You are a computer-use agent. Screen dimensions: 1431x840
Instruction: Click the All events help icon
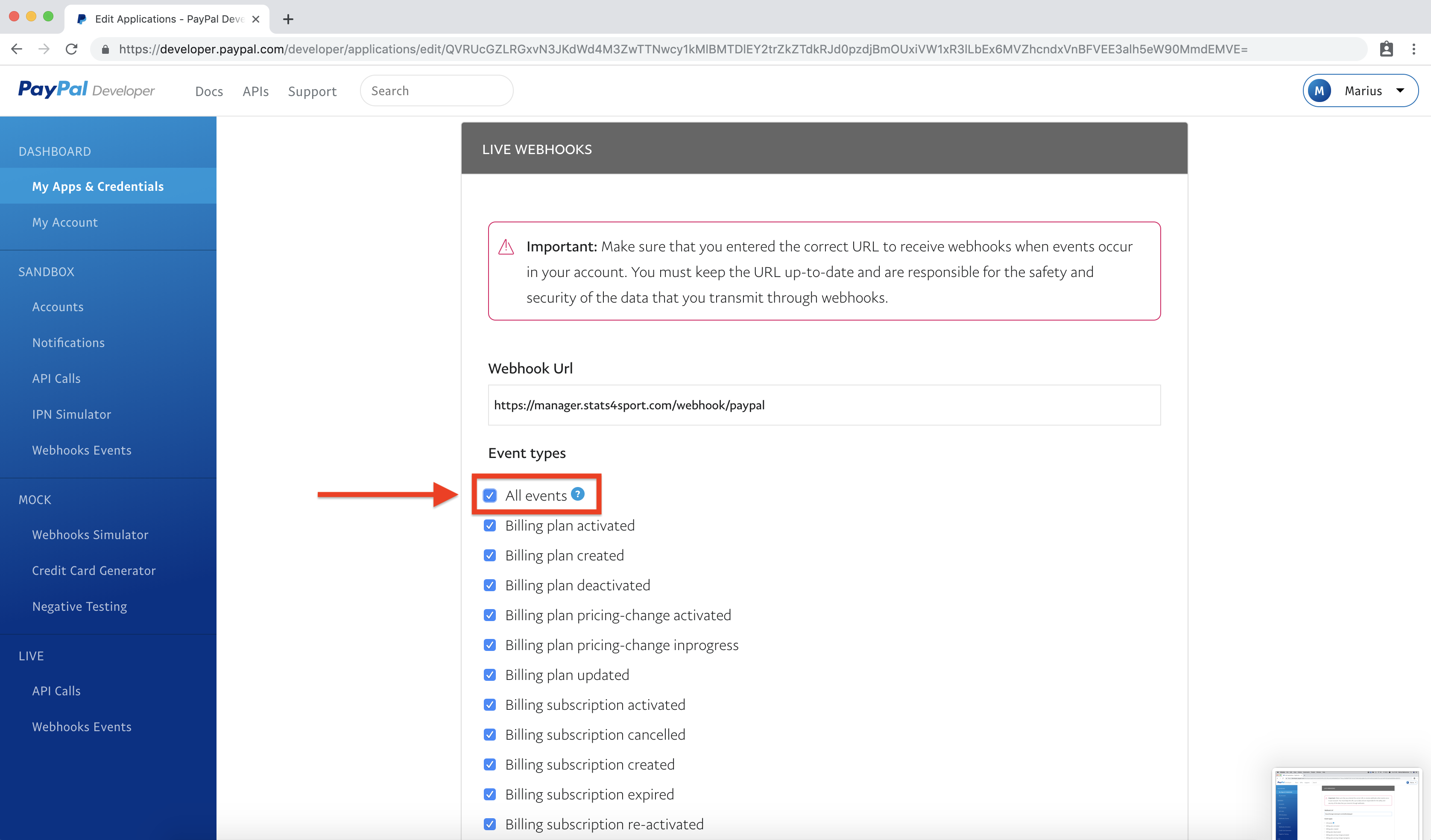click(577, 494)
